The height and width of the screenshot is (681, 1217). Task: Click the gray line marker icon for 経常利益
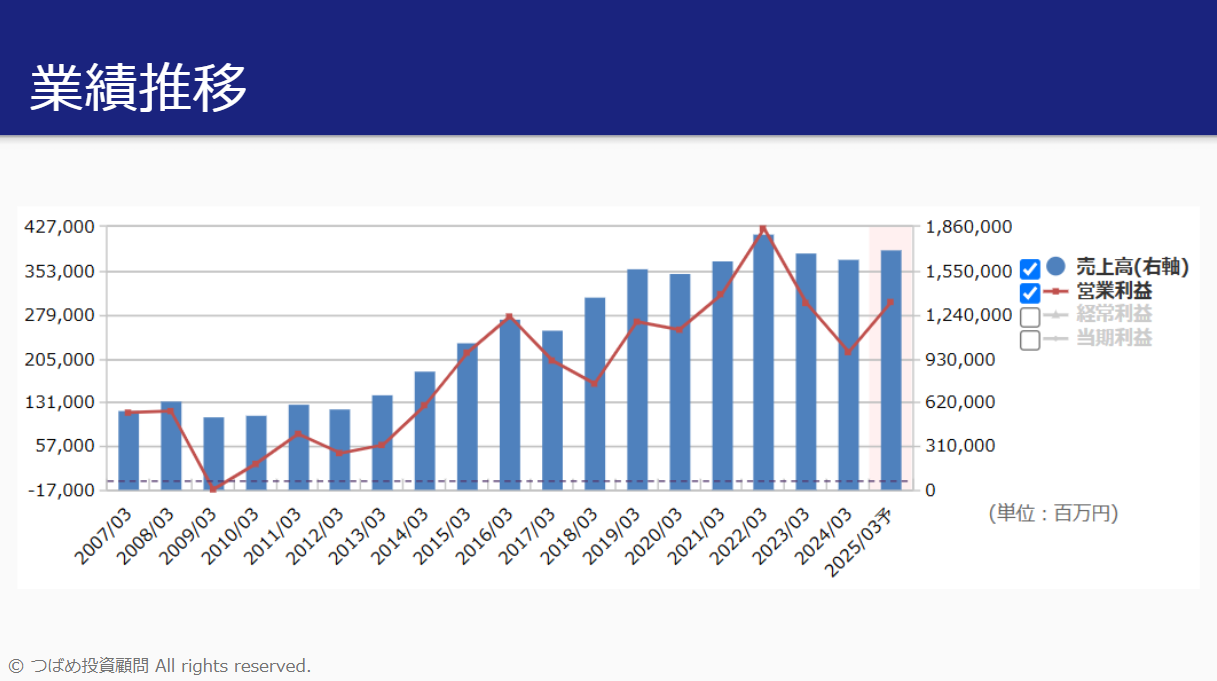(1056, 315)
